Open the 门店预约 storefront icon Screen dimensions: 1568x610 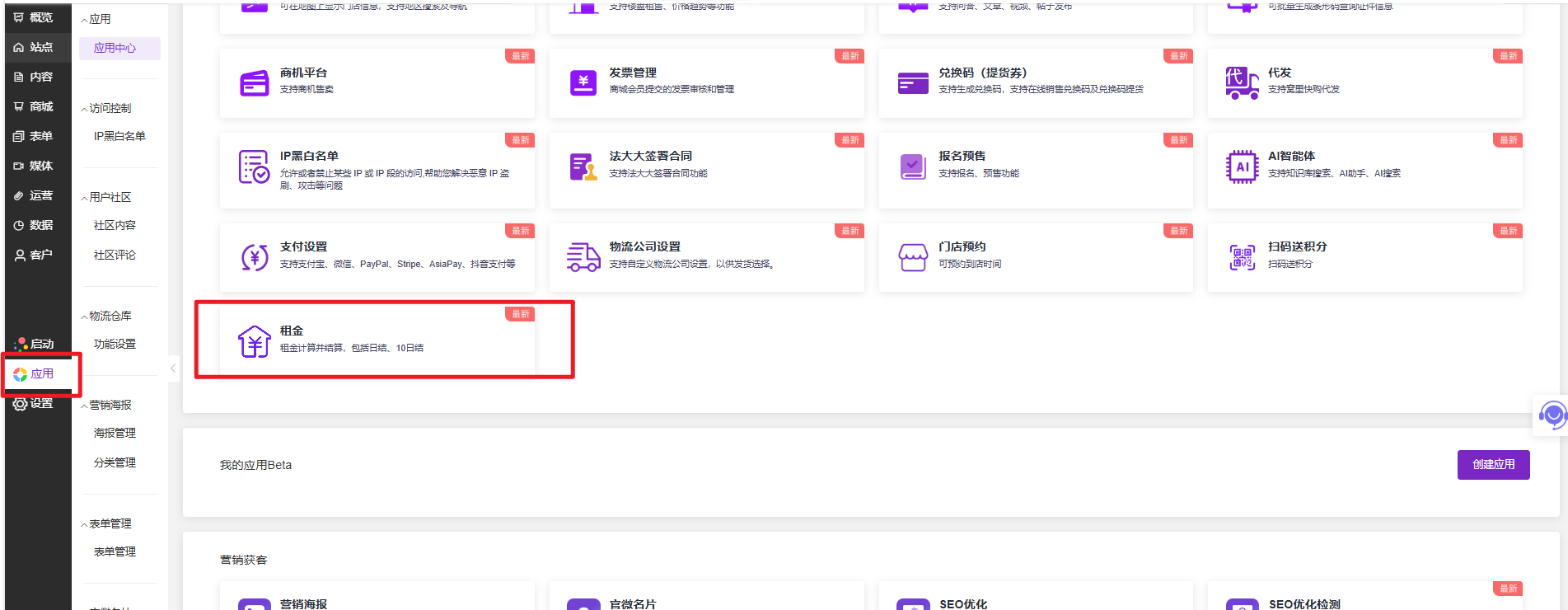point(913,257)
